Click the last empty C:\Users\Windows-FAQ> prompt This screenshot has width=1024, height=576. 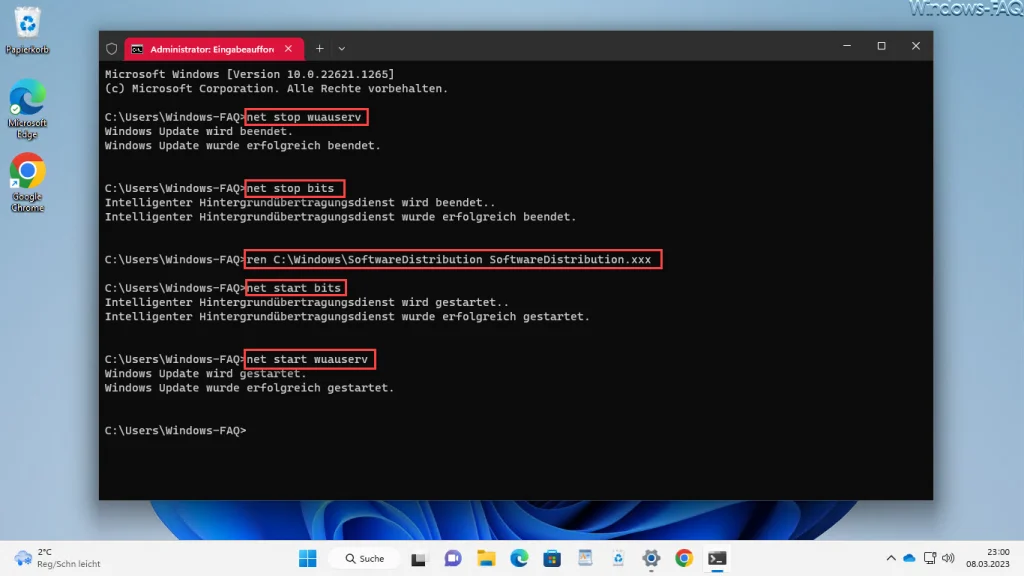coord(175,430)
